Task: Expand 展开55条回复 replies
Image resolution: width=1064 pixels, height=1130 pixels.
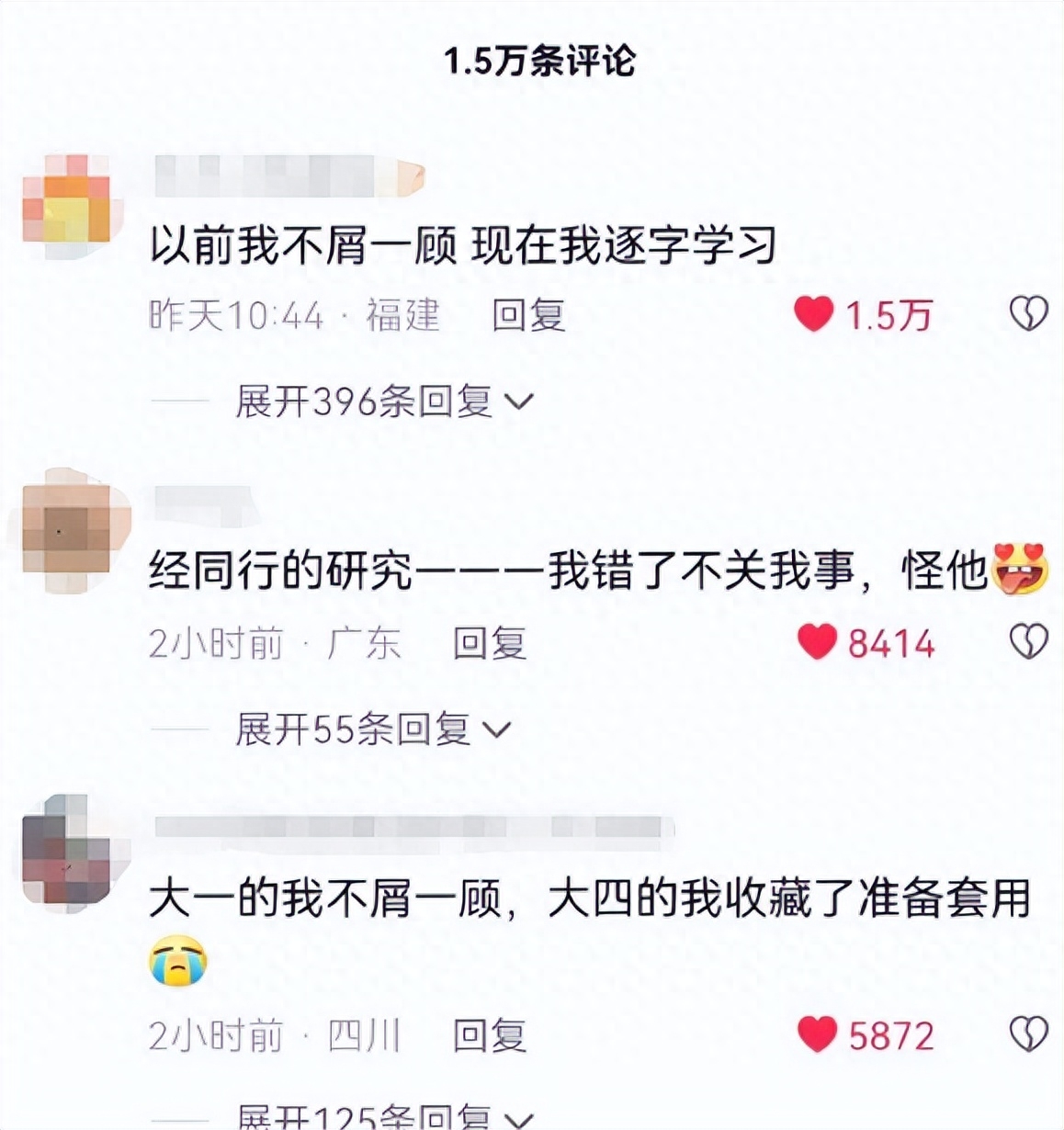Action: [x=373, y=729]
